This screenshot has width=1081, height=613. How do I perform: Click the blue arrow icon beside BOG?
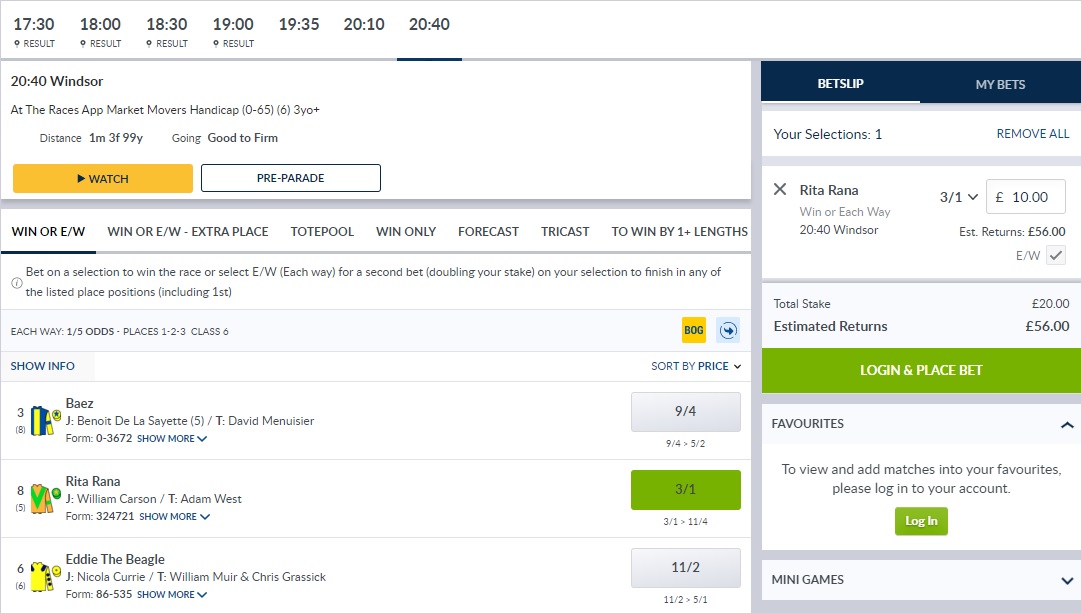728,330
